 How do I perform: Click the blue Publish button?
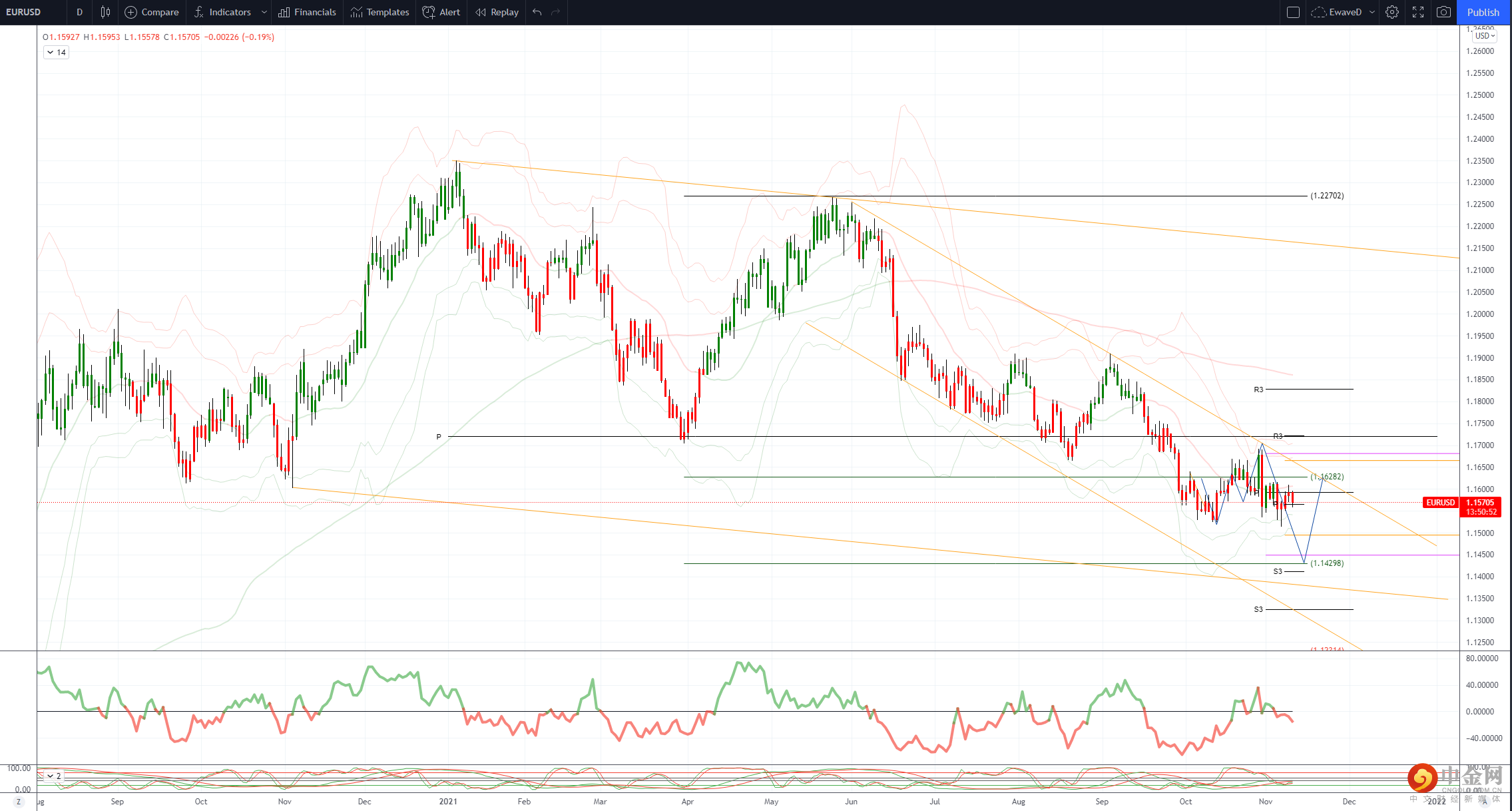tap(1483, 12)
